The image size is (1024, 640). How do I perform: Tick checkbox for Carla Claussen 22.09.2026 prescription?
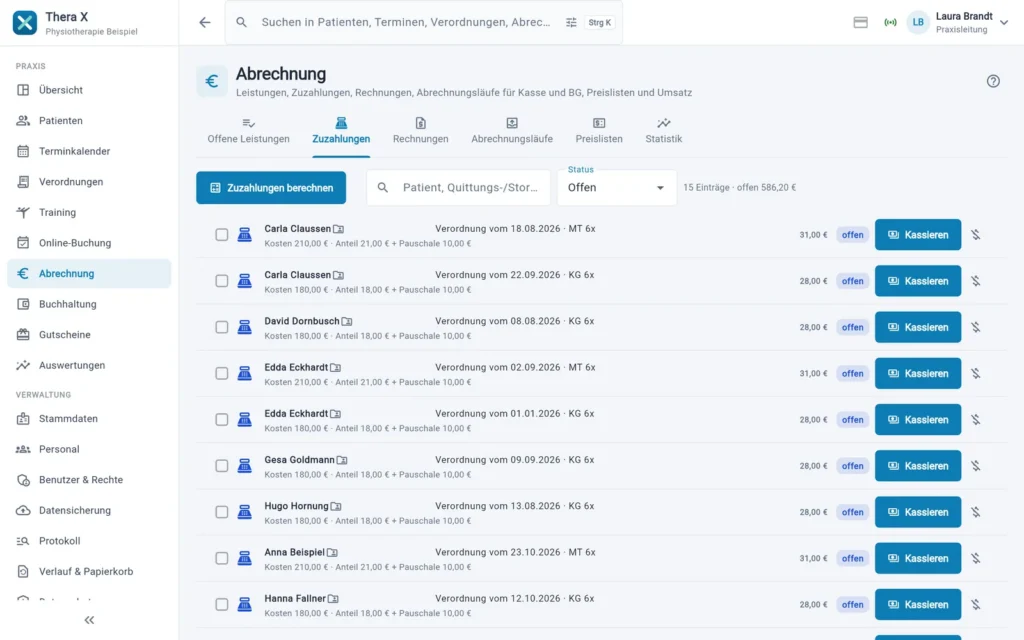coord(222,281)
